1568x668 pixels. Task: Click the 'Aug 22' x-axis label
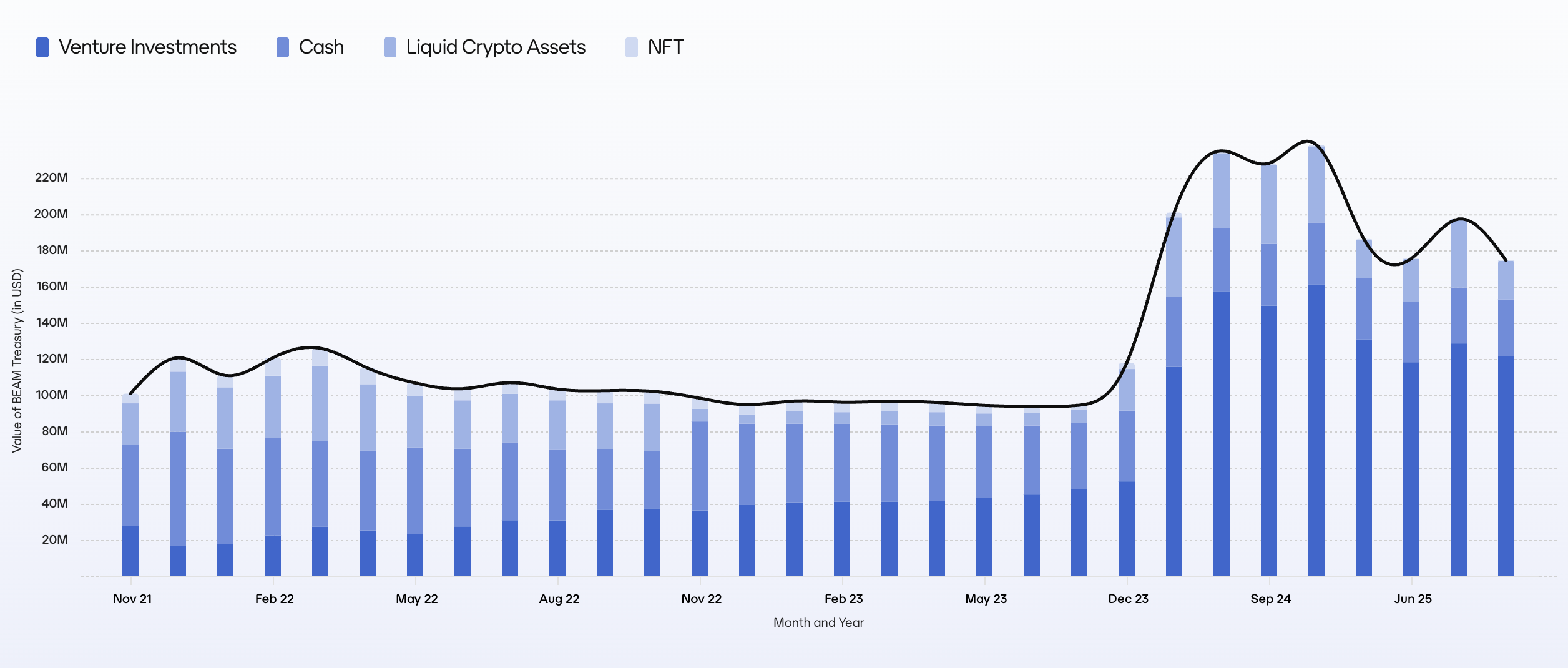[559, 599]
